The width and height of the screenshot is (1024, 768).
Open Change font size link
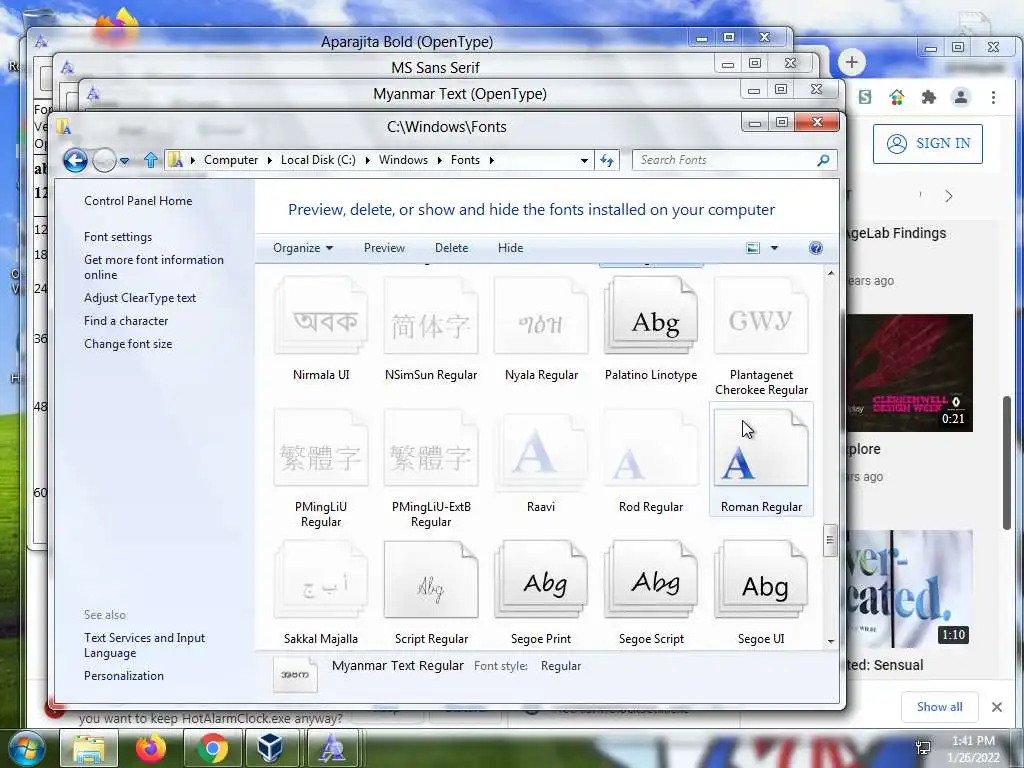click(x=128, y=344)
